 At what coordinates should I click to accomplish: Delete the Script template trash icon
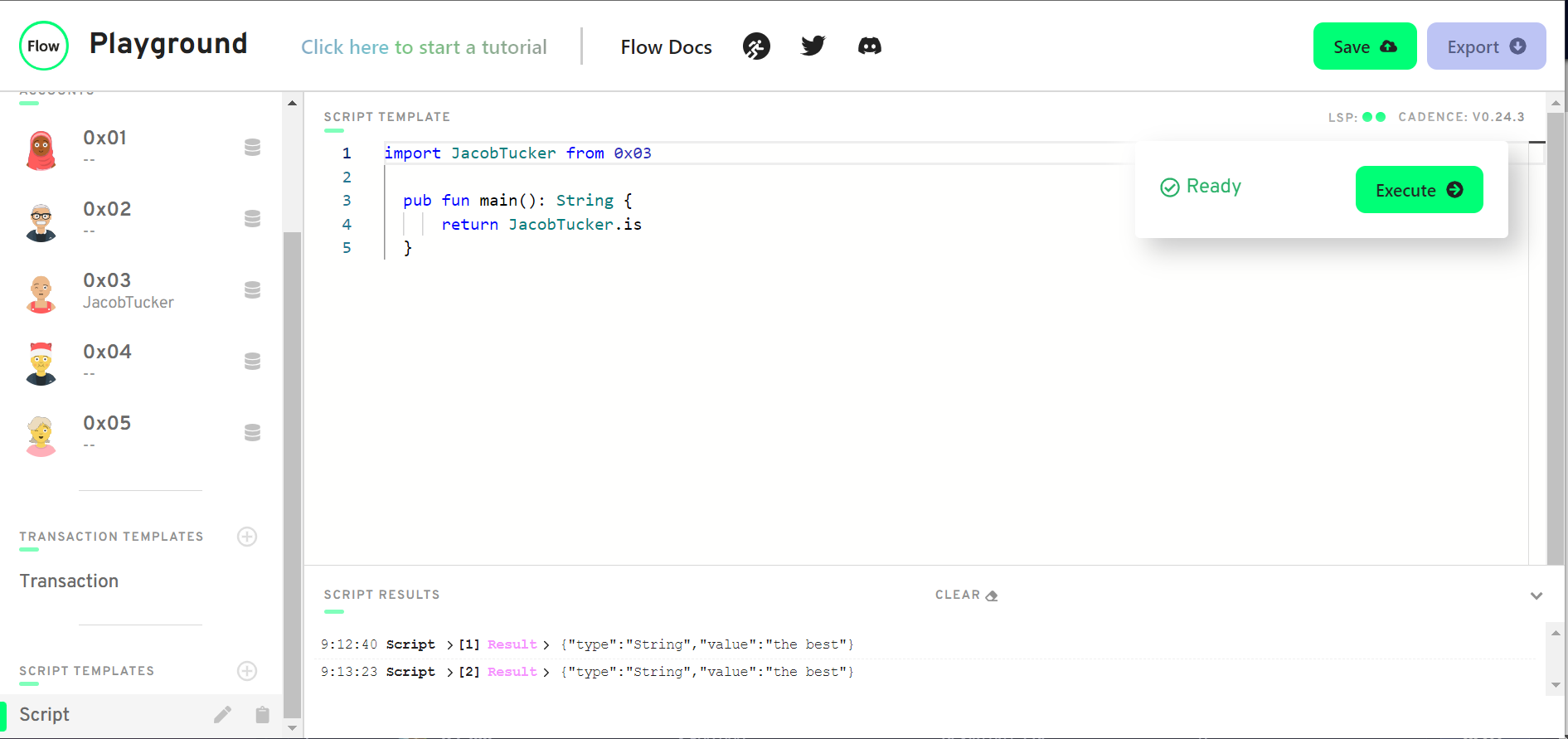click(x=262, y=714)
